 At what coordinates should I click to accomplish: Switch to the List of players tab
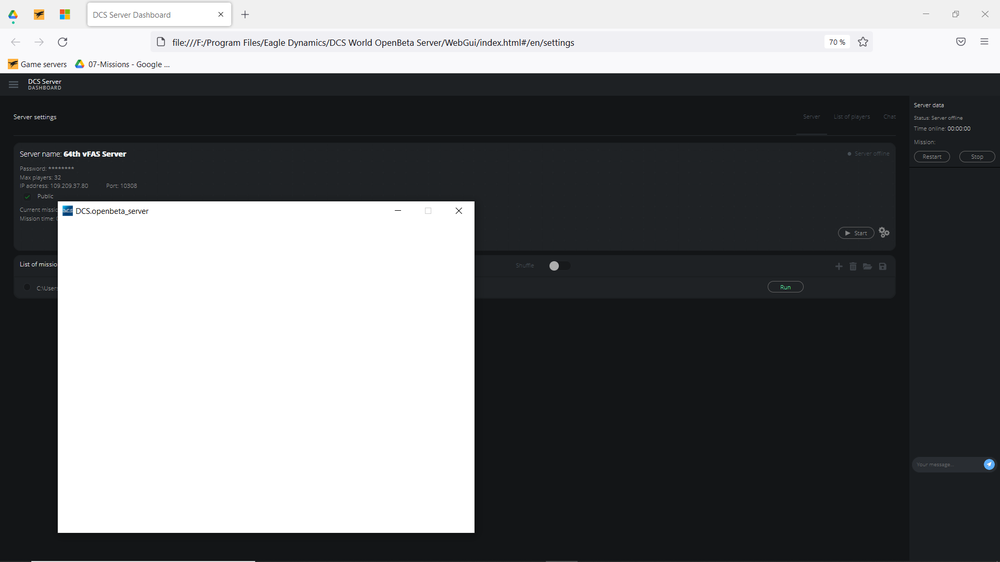[x=851, y=117]
